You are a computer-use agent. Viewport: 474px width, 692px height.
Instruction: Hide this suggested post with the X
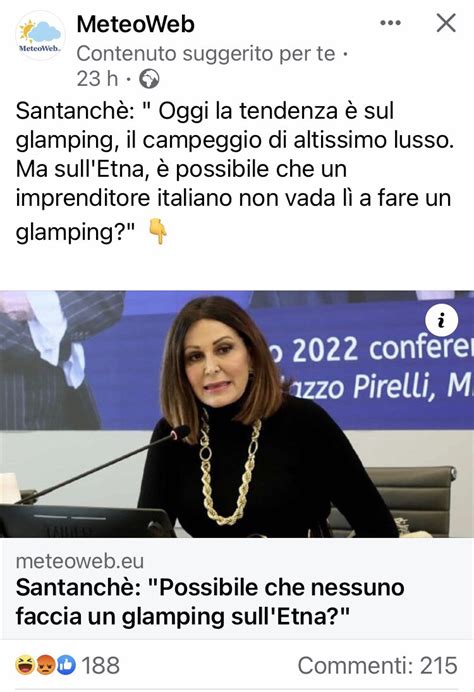click(x=446, y=23)
